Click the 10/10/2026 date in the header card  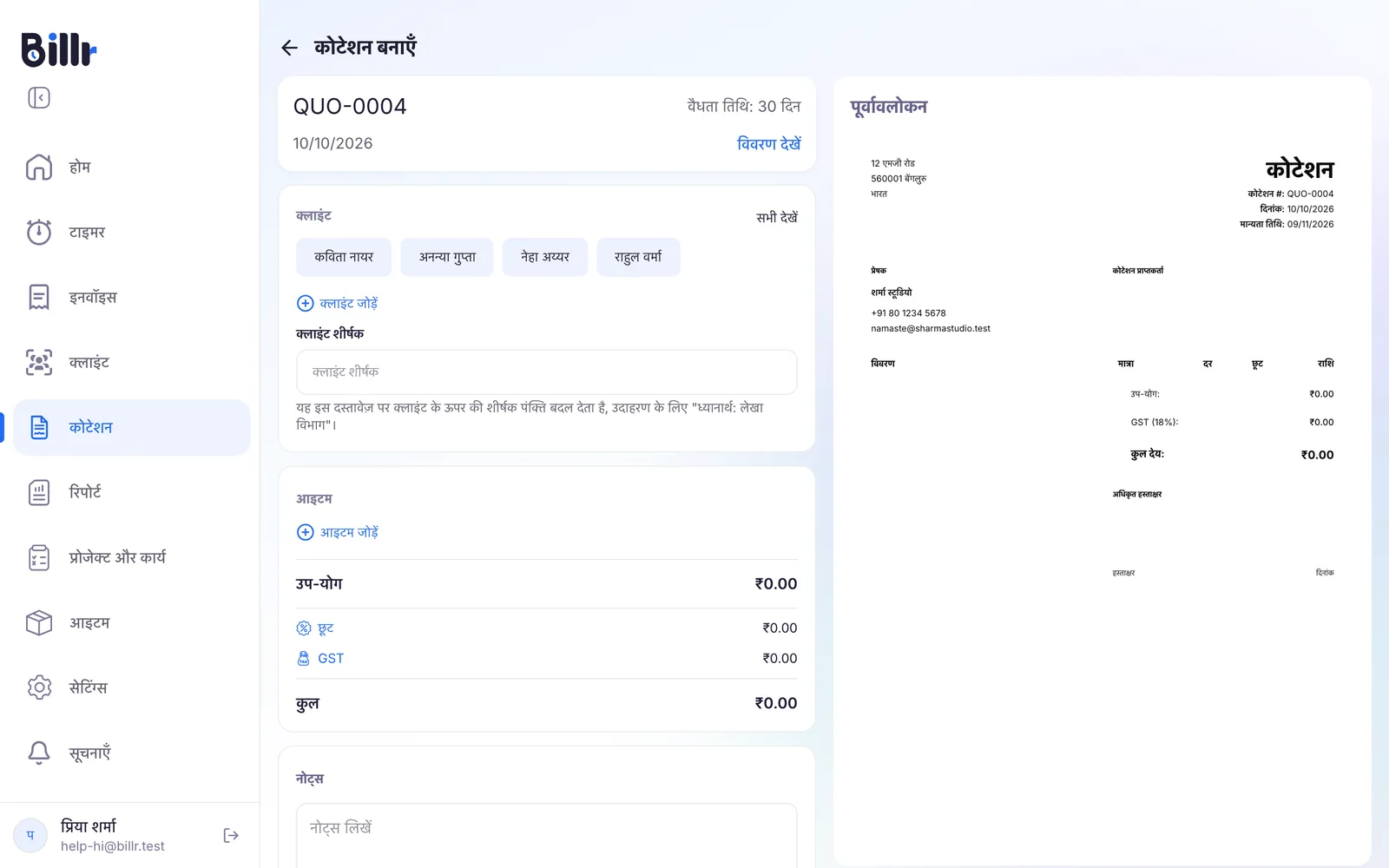click(332, 143)
